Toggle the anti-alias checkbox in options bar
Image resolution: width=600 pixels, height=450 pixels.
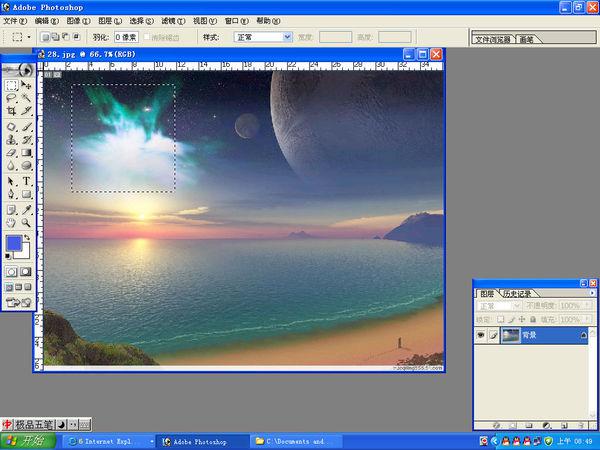[147, 37]
